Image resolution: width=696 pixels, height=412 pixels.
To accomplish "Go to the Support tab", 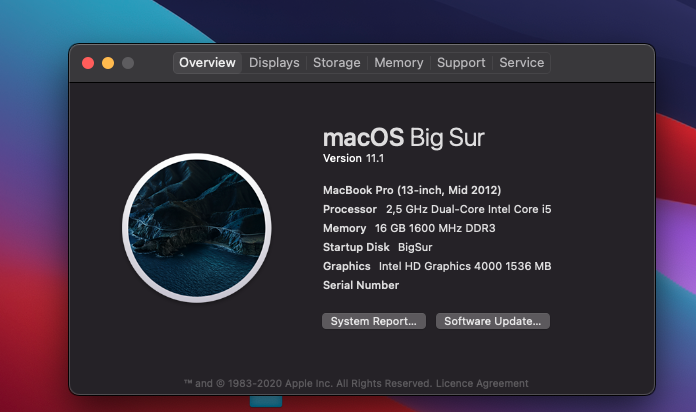I will pos(461,63).
